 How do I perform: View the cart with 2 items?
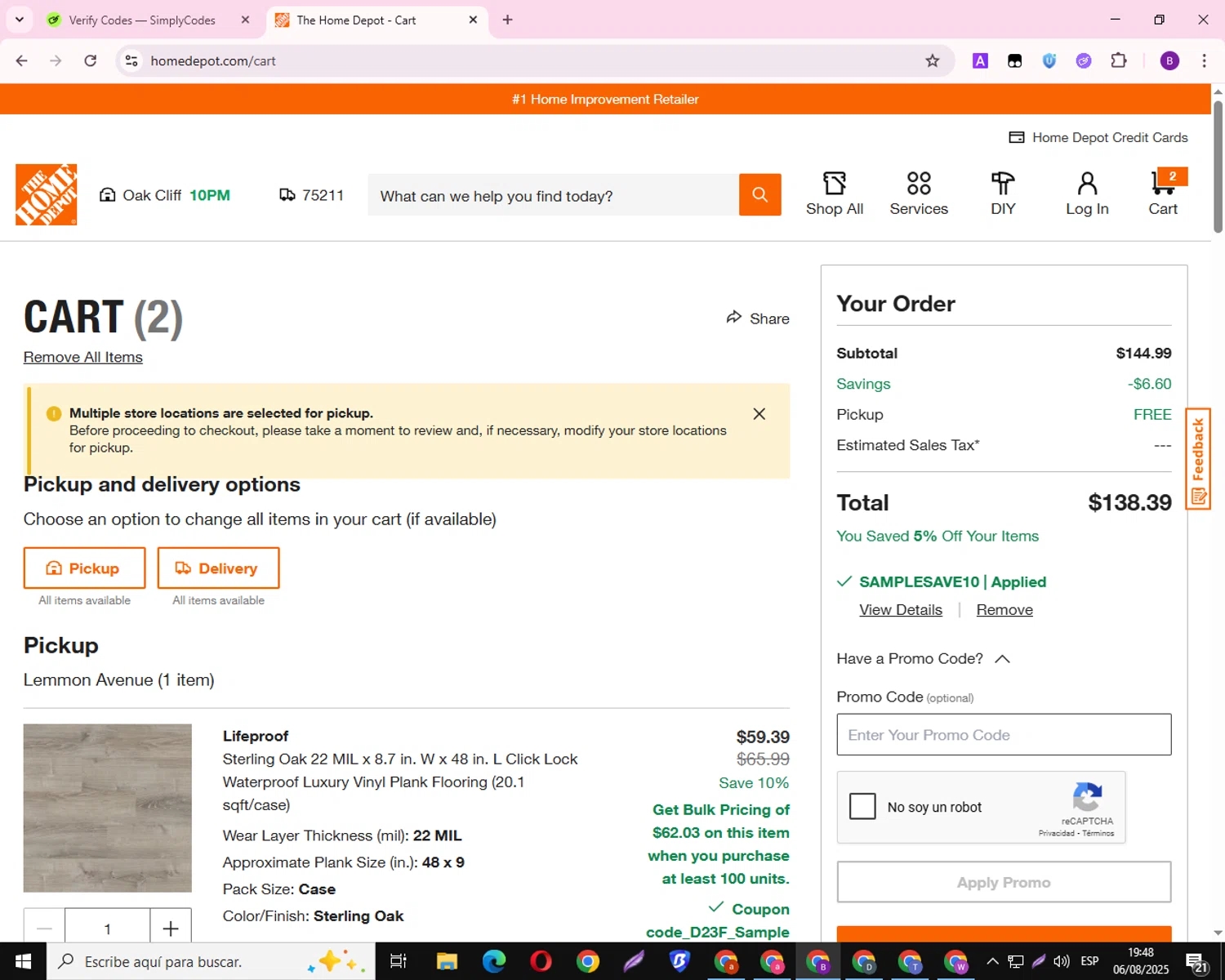tap(1163, 194)
